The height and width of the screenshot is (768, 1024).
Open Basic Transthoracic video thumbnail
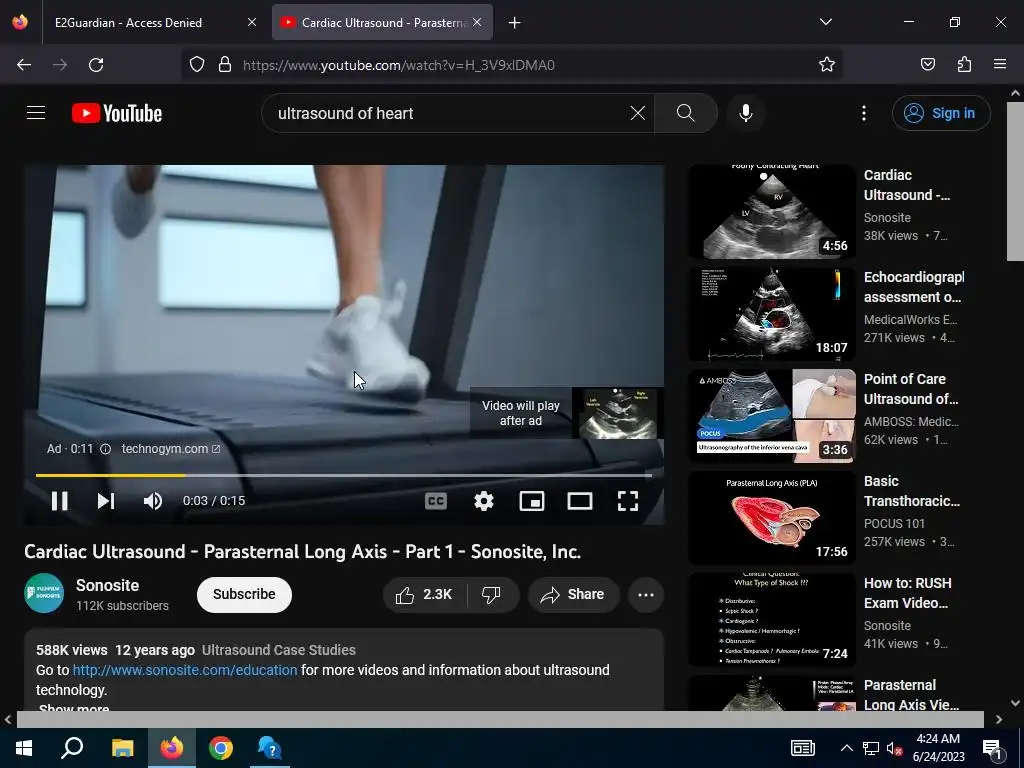[772, 517]
